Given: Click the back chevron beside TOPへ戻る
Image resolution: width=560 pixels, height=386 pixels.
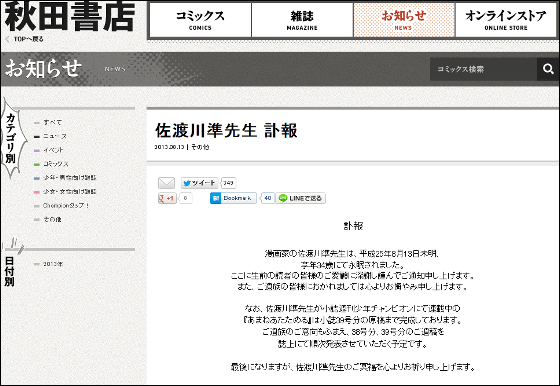Looking at the screenshot, I should (x=7, y=39).
